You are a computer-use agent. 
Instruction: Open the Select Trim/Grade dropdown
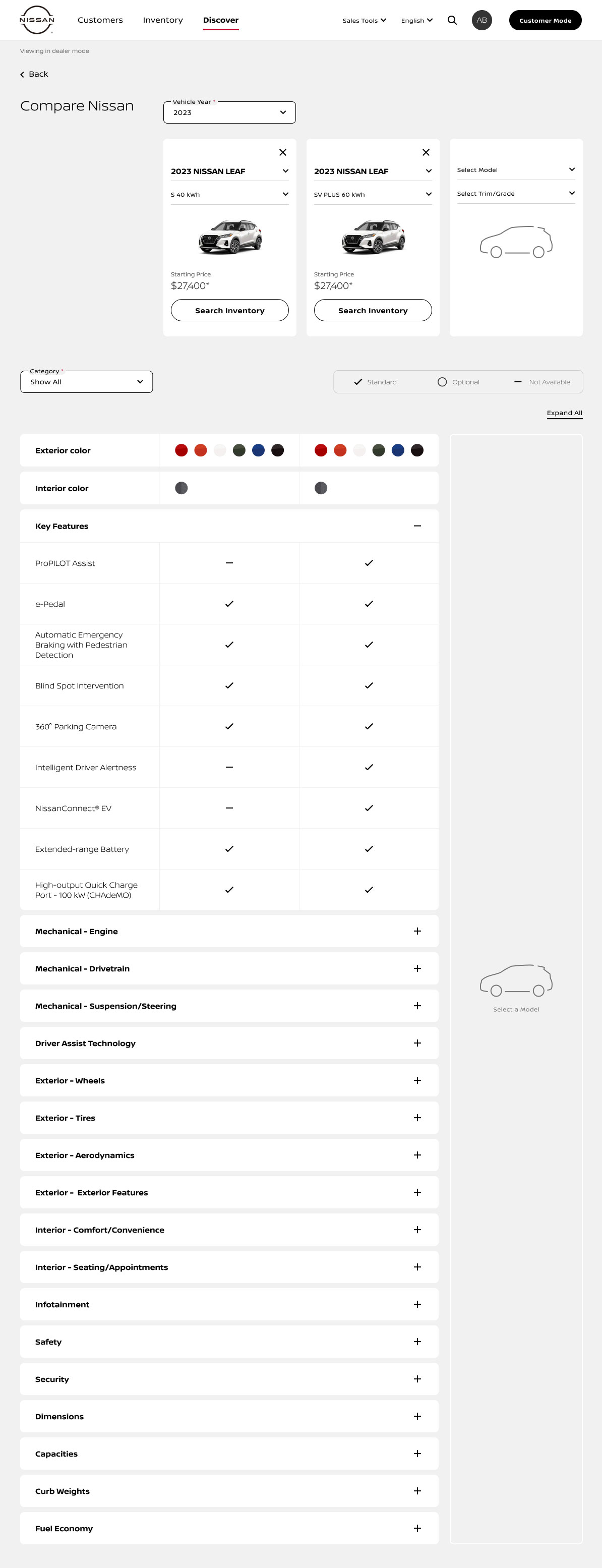(x=516, y=194)
